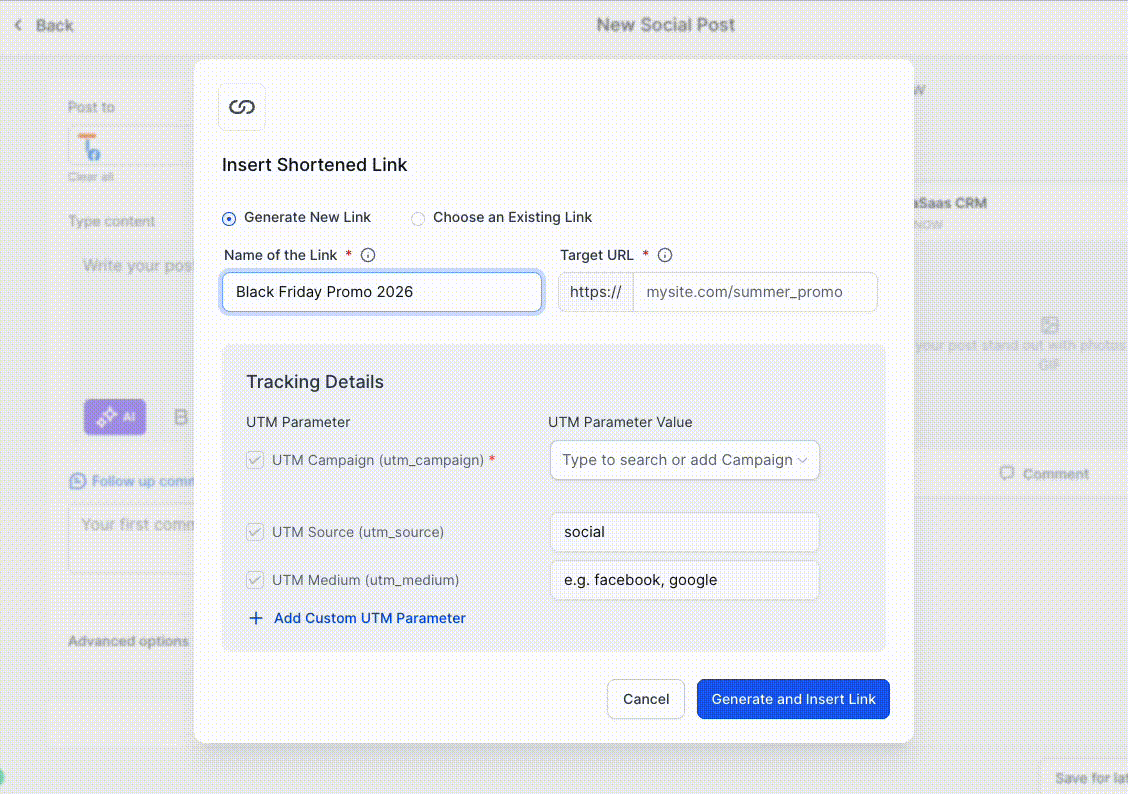Viewport: 1128px width, 794px height.
Task: Toggle the UTM Campaign checkbox
Action: pyautogui.click(x=255, y=460)
